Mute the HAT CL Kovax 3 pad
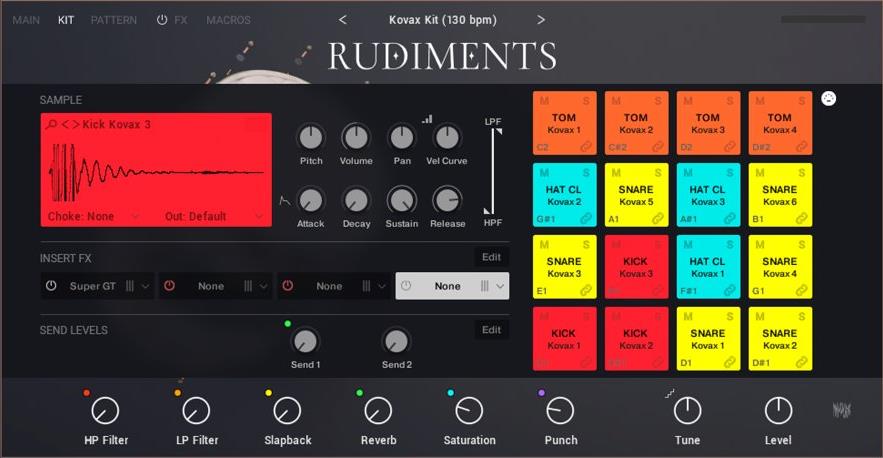This screenshot has height=458, width=883. point(688,172)
